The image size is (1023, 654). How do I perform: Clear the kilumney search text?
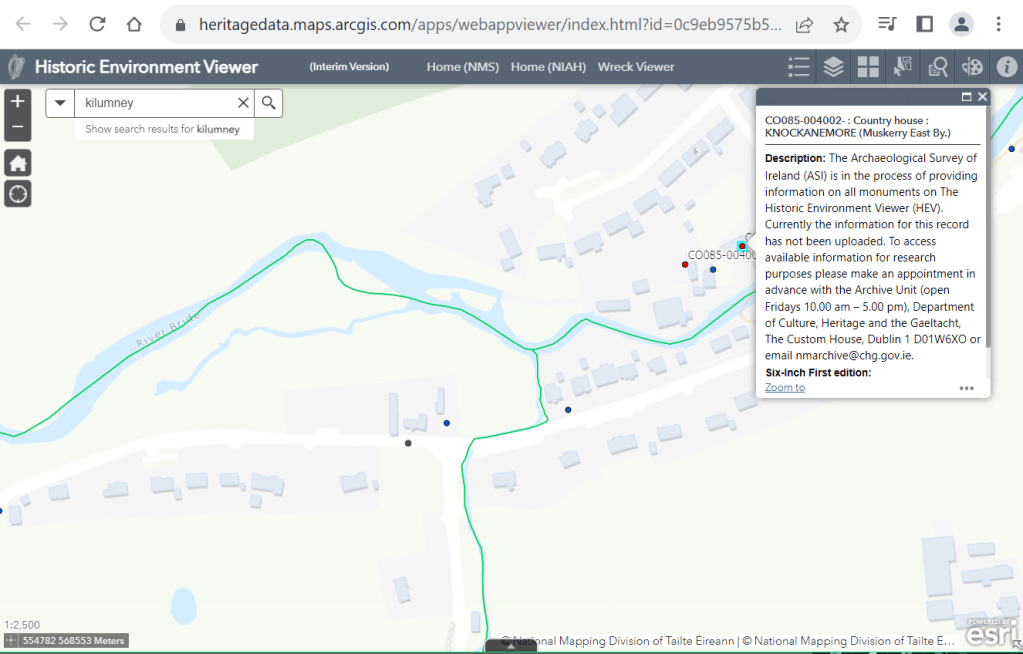pyautogui.click(x=243, y=103)
